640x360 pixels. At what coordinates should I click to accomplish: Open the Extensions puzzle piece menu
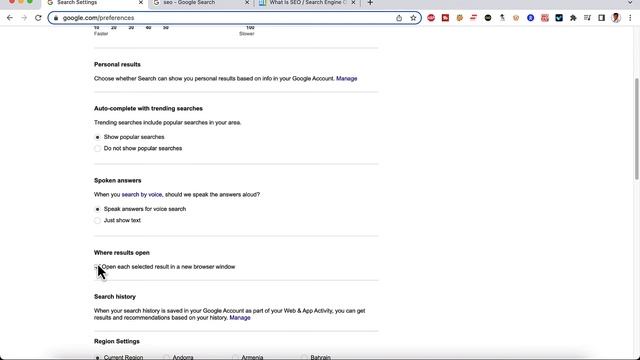pyautogui.click(x=573, y=18)
